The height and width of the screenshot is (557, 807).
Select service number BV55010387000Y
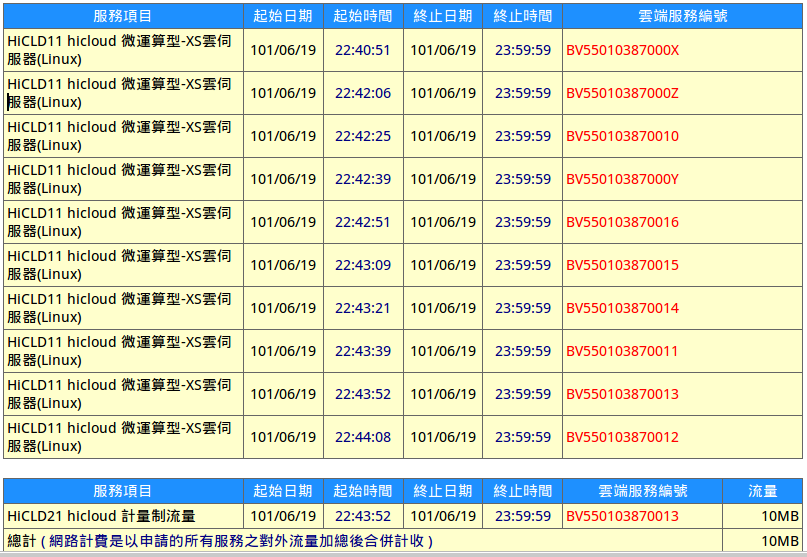(622, 179)
